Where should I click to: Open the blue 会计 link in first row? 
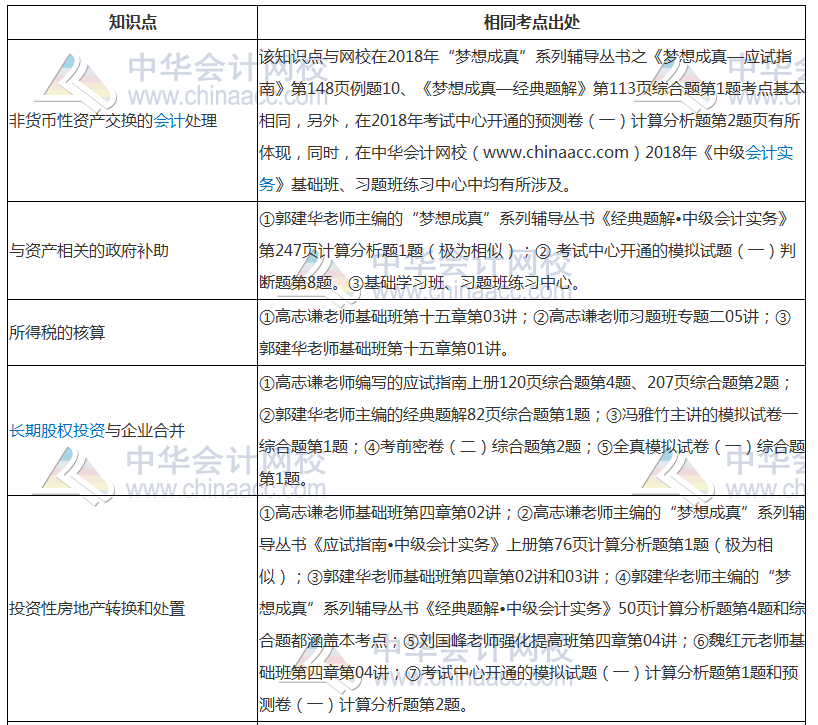169,121
